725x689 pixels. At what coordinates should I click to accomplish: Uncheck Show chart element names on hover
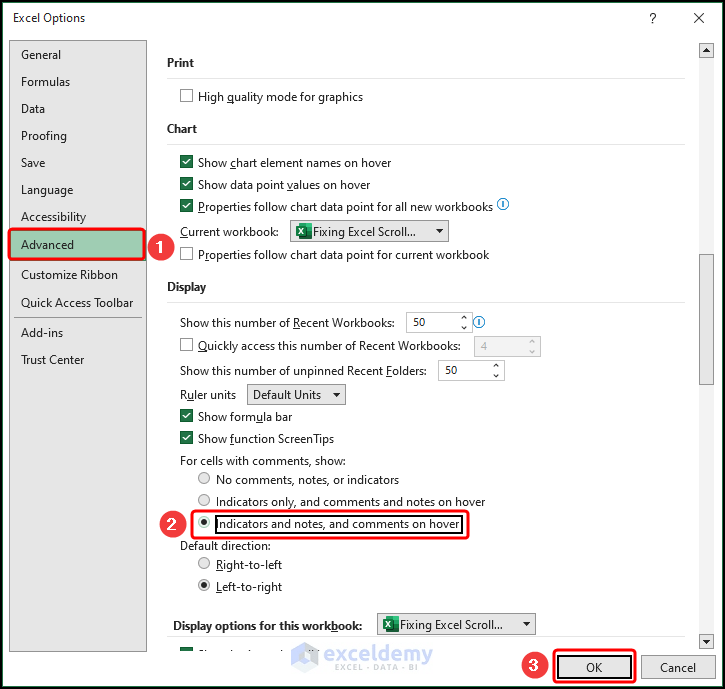point(186,162)
